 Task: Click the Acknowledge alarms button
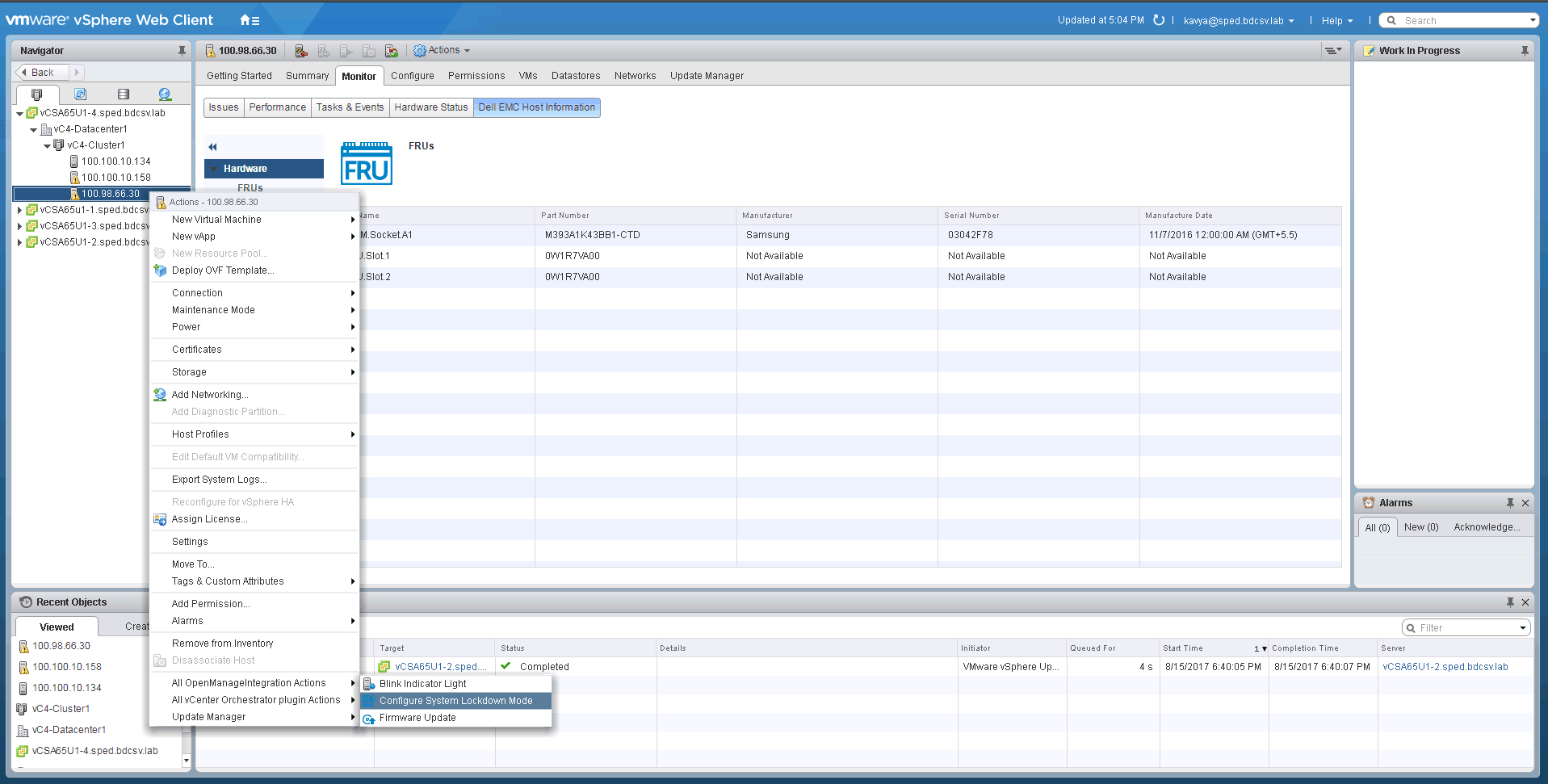click(x=1487, y=527)
